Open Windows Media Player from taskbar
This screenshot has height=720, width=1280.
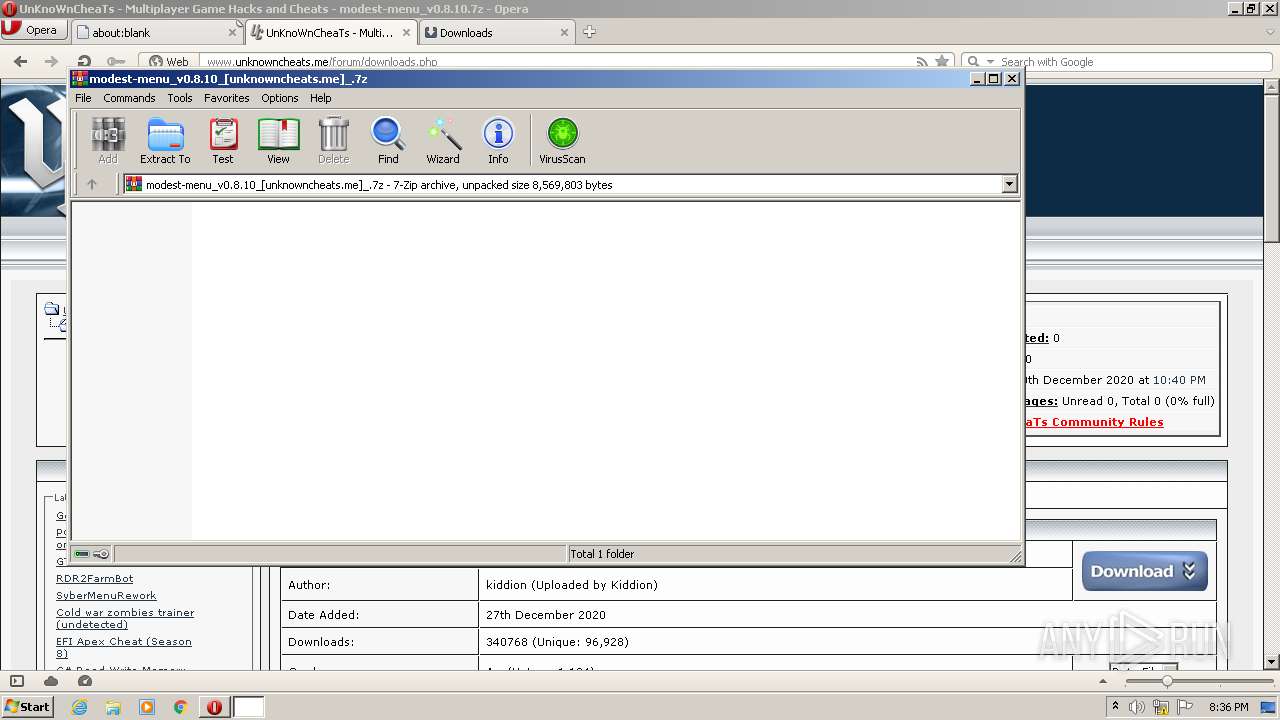click(x=147, y=707)
